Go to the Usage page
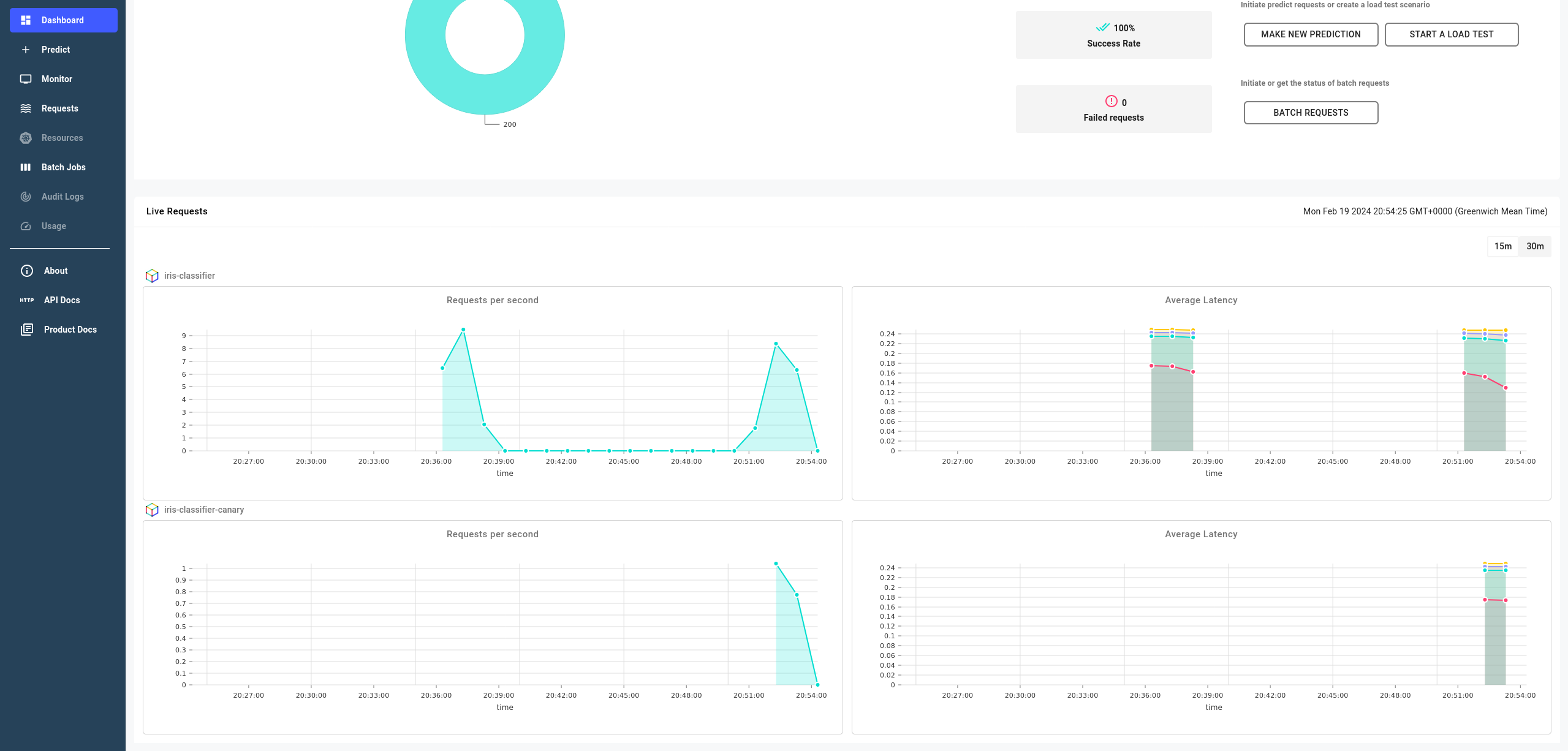Image resolution: width=1568 pixels, height=751 pixels. [64, 226]
